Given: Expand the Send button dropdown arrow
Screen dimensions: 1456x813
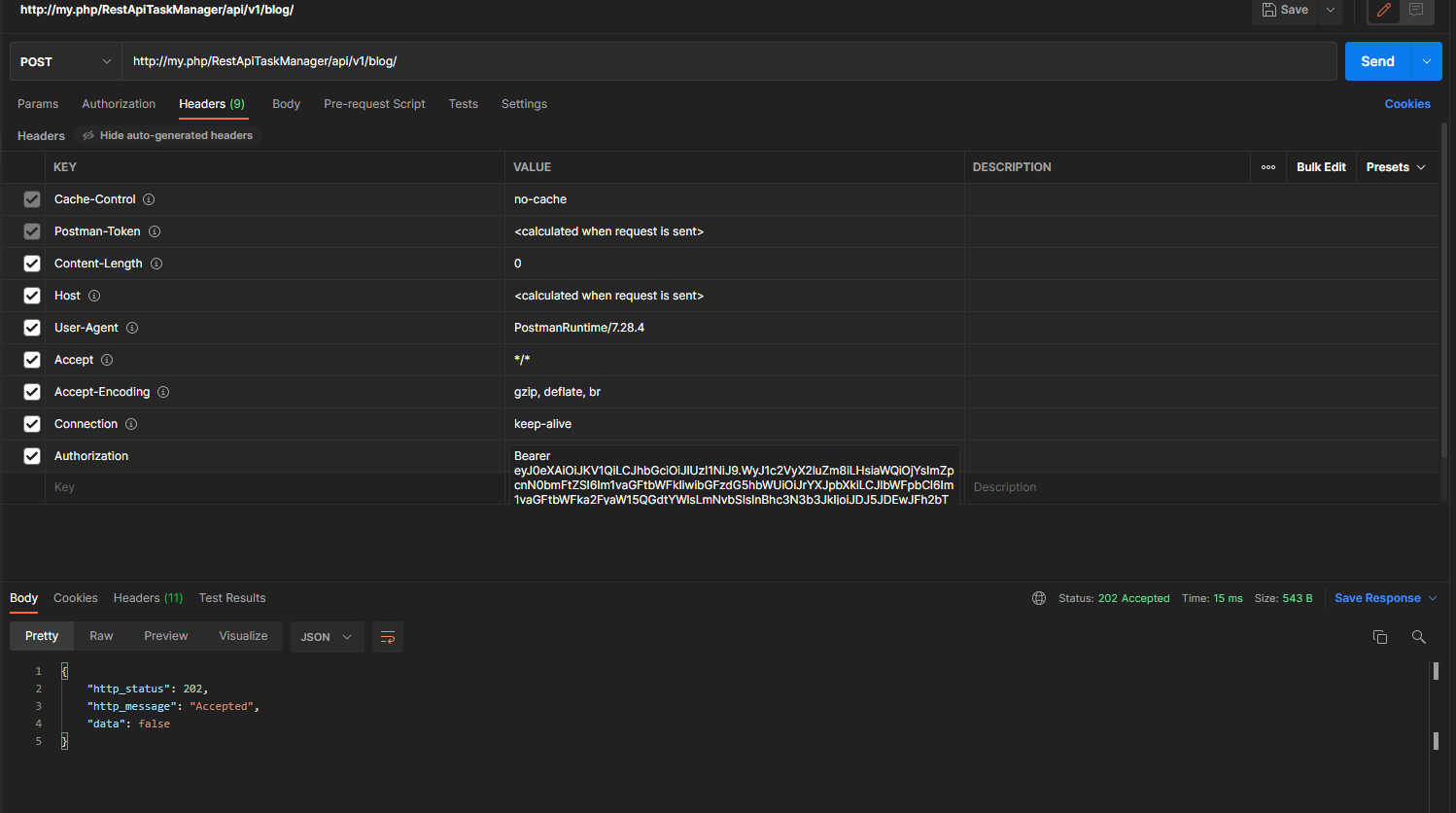Looking at the screenshot, I should [x=1427, y=61].
